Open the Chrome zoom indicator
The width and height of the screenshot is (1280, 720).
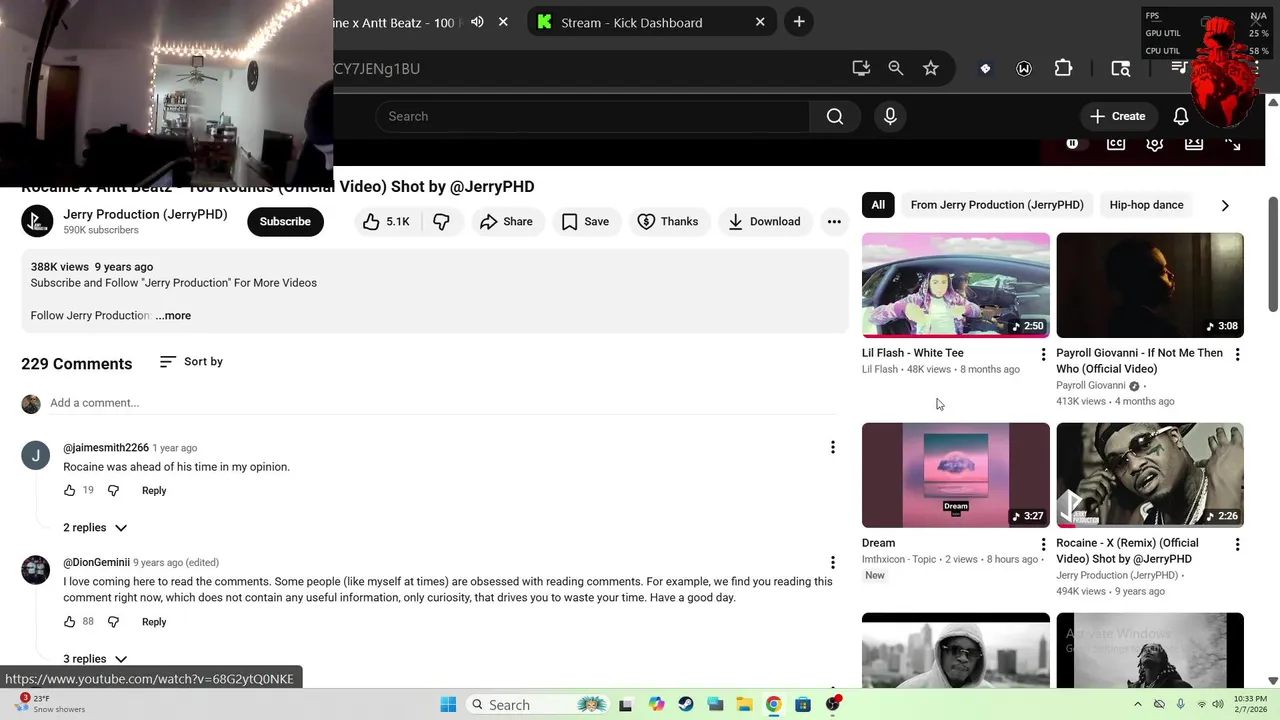(x=896, y=68)
